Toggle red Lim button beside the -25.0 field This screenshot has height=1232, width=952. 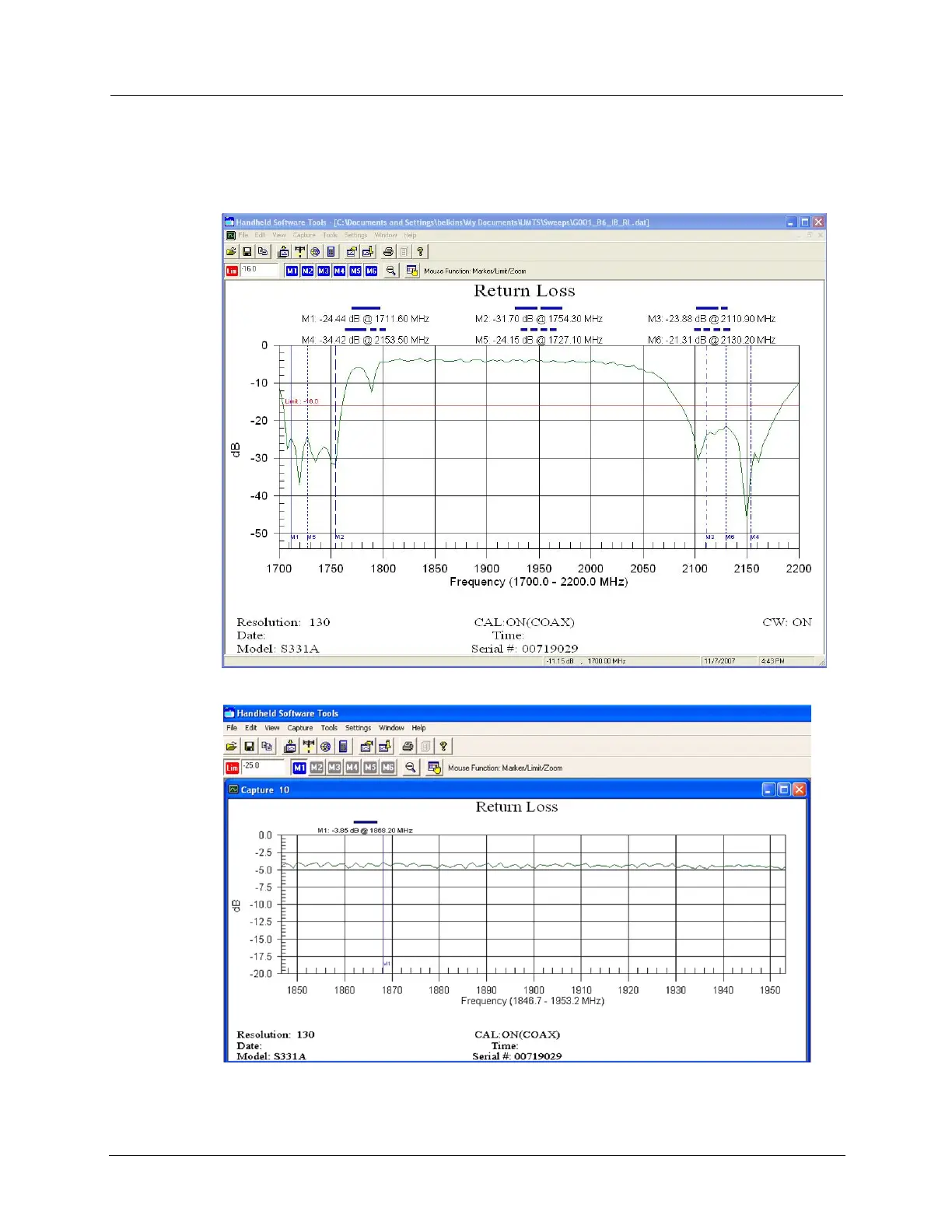[x=232, y=768]
